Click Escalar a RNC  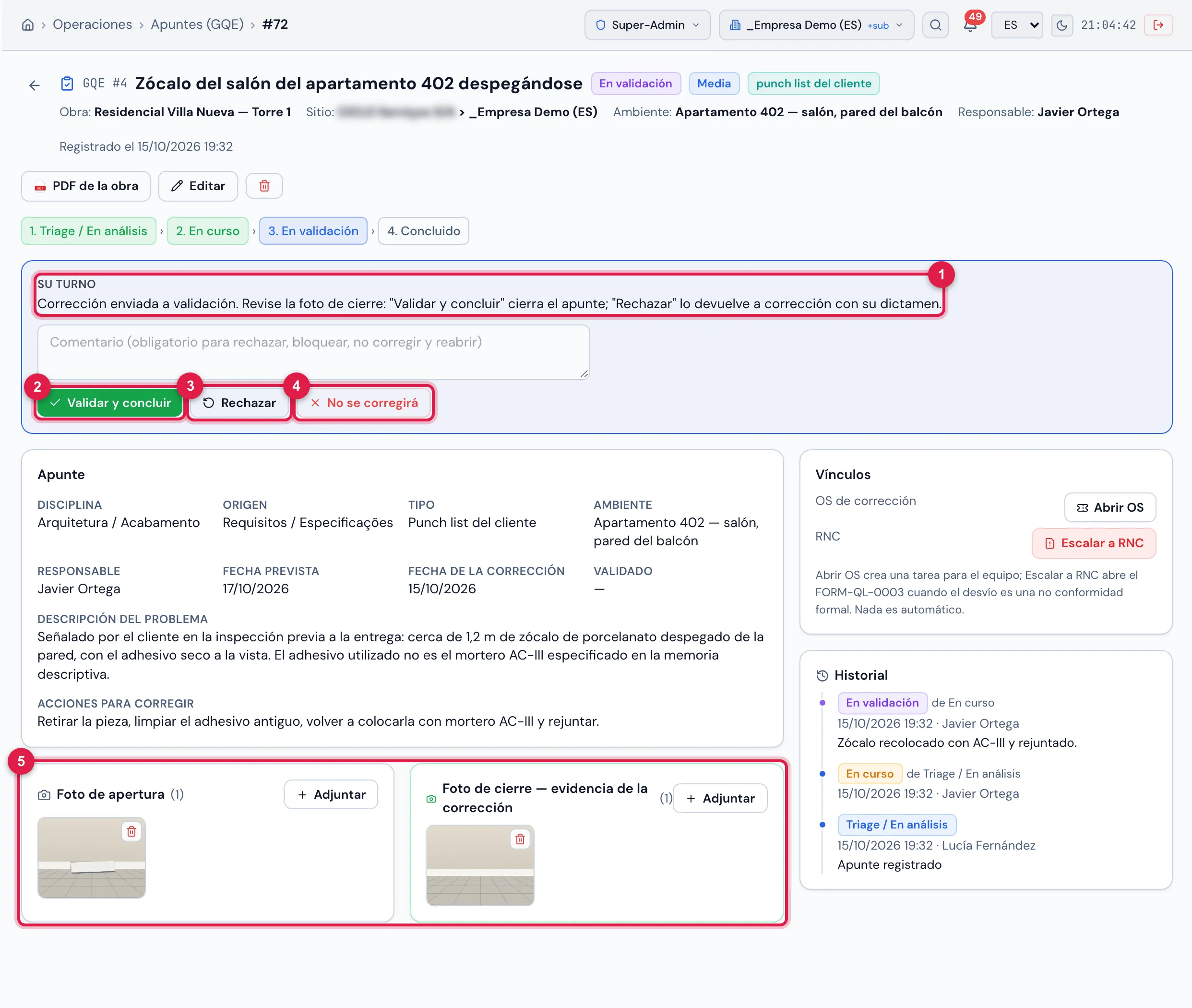pyautogui.click(x=1093, y=543)
